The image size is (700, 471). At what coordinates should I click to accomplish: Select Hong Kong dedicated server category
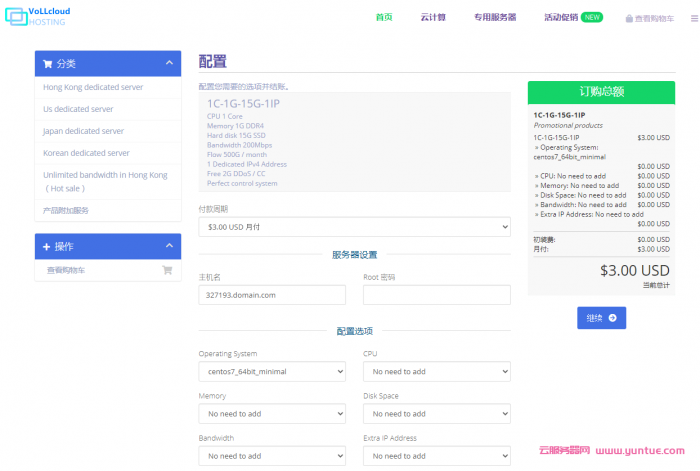click(x=93, y=87)
